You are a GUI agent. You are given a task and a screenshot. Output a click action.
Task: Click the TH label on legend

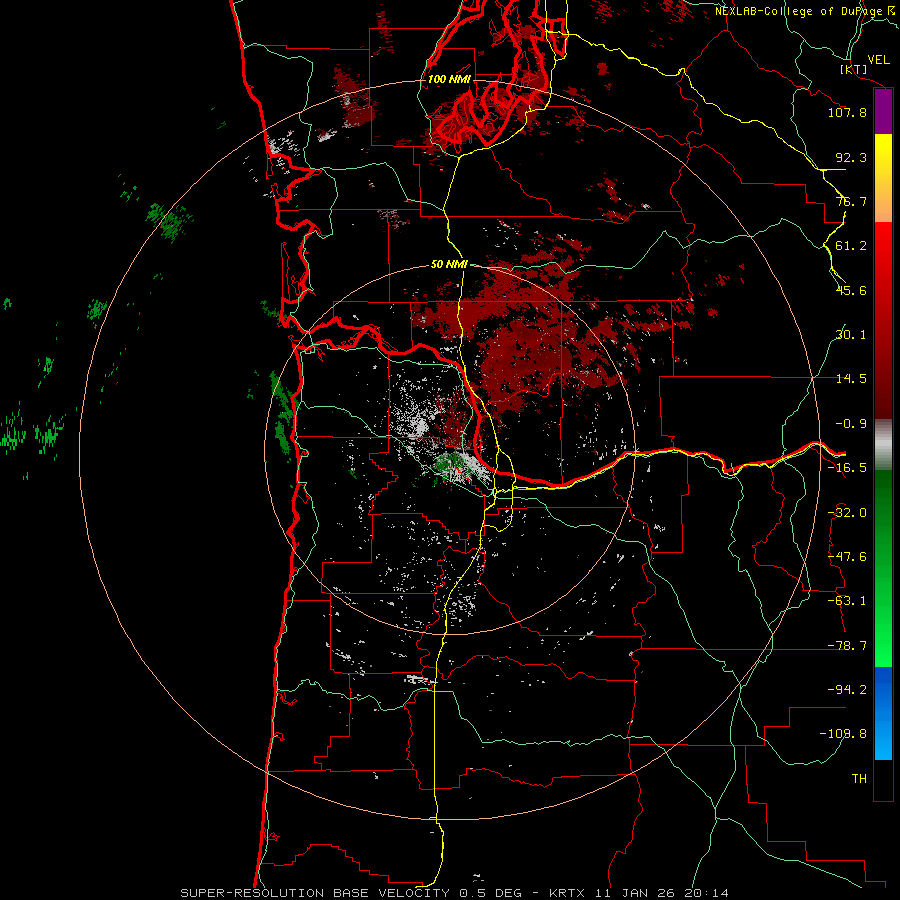[859, 779]
